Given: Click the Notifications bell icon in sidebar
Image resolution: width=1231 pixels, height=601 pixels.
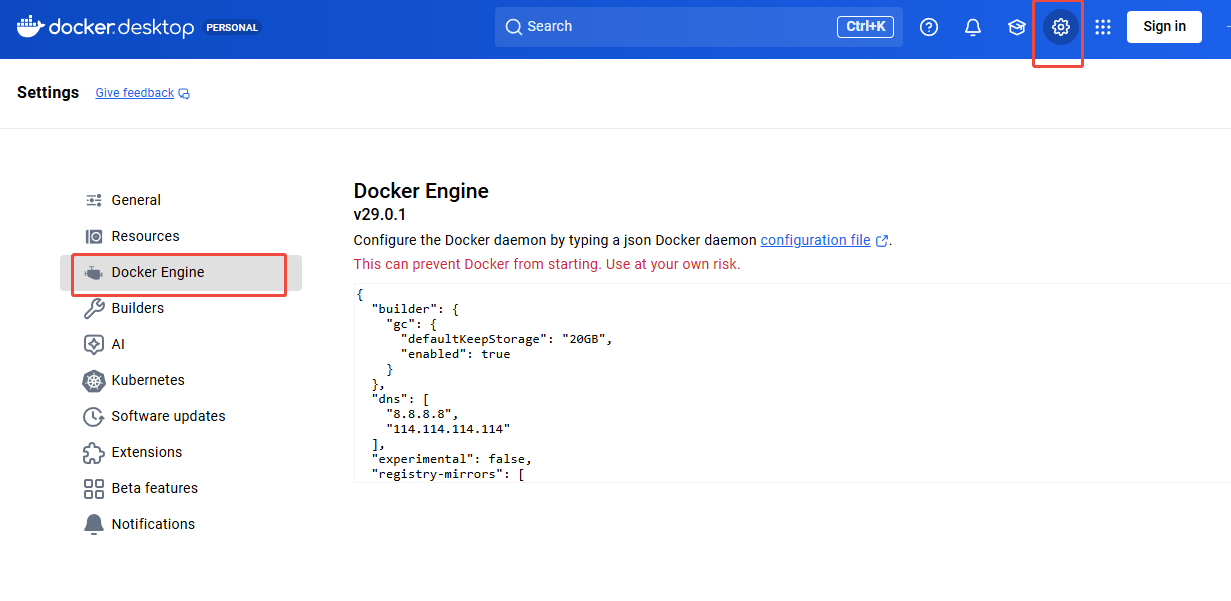Looking at the screenshot, I should [x=94, y=524].
